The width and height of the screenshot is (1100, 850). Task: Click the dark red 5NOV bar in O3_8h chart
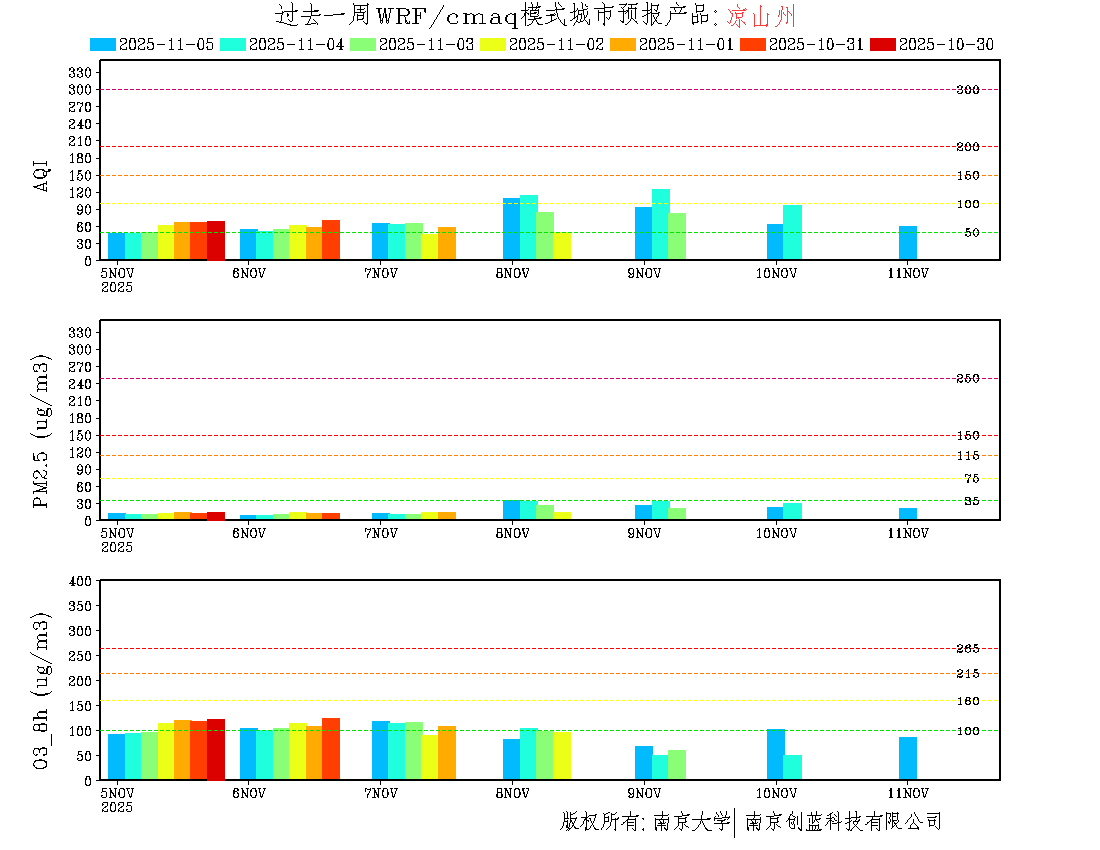click(x=216, y=749)
